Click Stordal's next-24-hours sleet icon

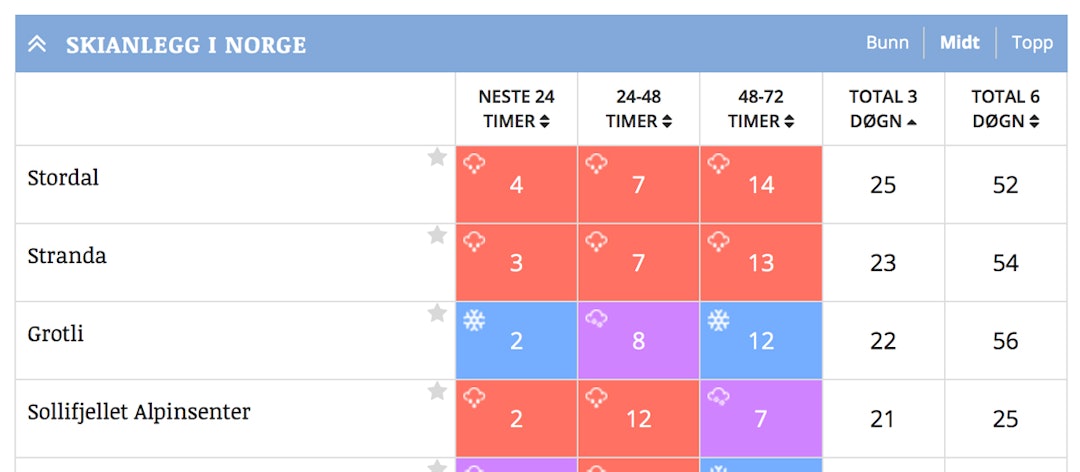474,163
